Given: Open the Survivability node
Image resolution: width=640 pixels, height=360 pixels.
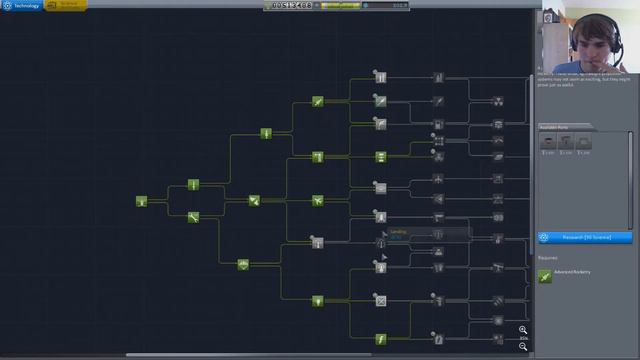Looking at the screenshot, I should click(x=243, y=264).
